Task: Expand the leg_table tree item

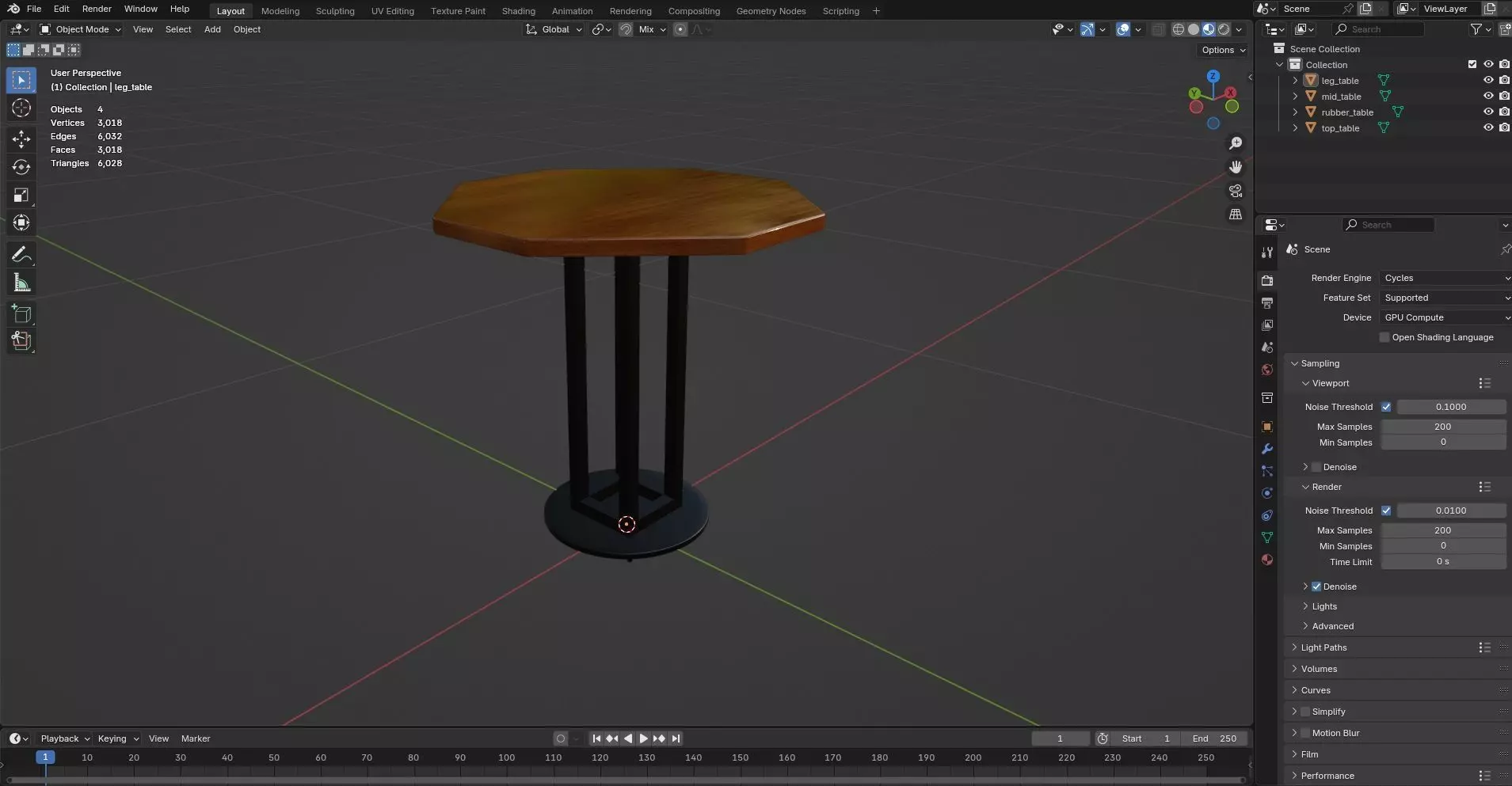Action: 1295,80
